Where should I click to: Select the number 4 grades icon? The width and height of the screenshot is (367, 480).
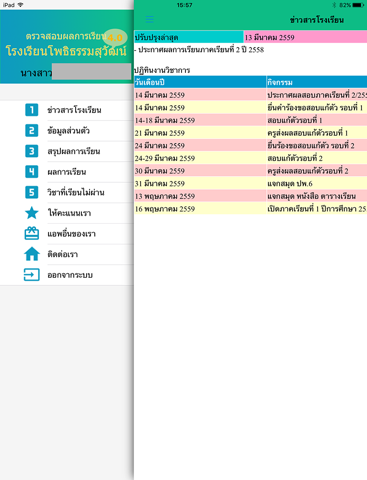pyautogui.click(x=32, y=172)
